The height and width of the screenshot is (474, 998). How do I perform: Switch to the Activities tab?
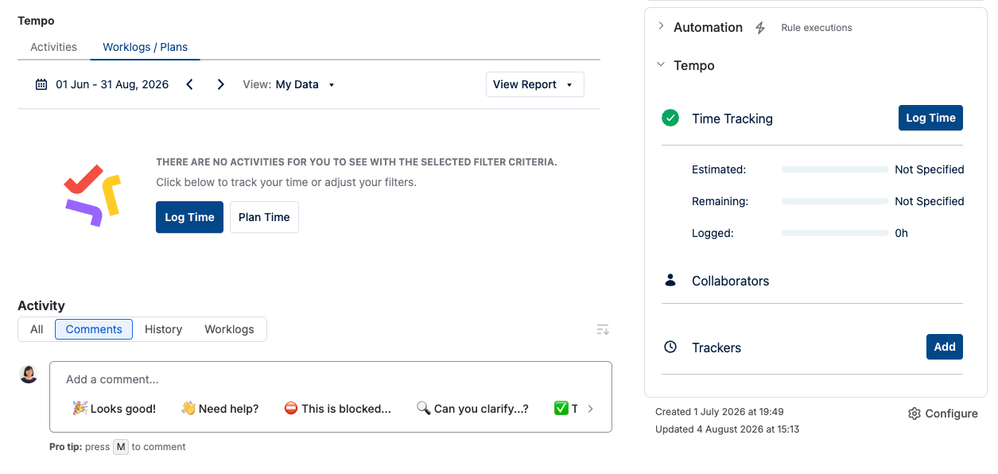(x=53, y=47)
